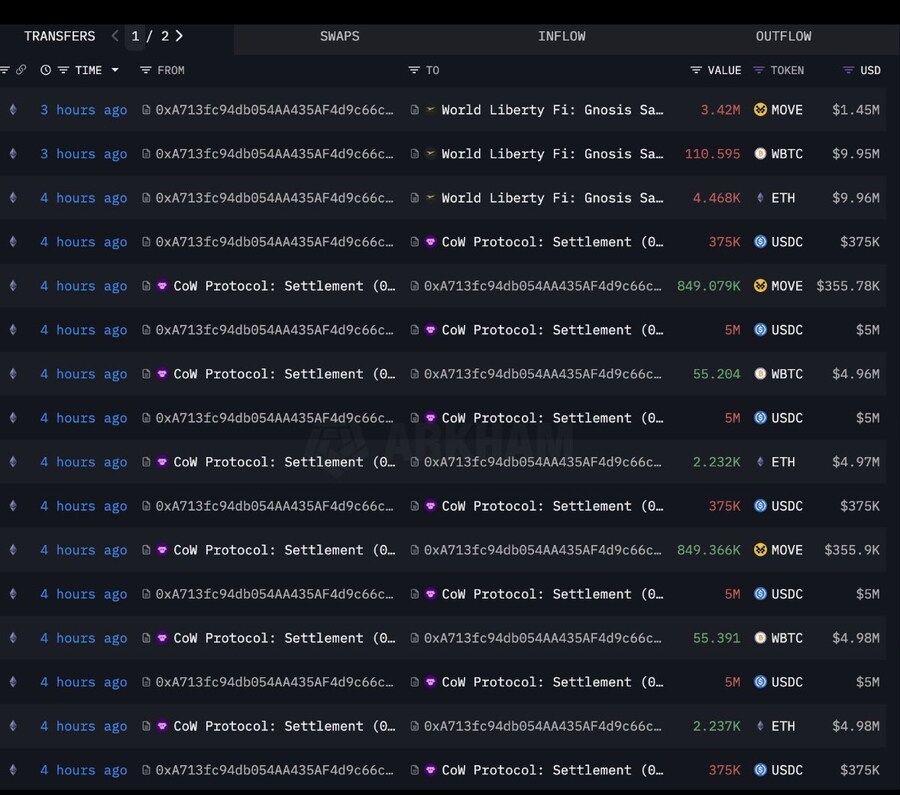Open the TO column filter

tap(414, 70)
